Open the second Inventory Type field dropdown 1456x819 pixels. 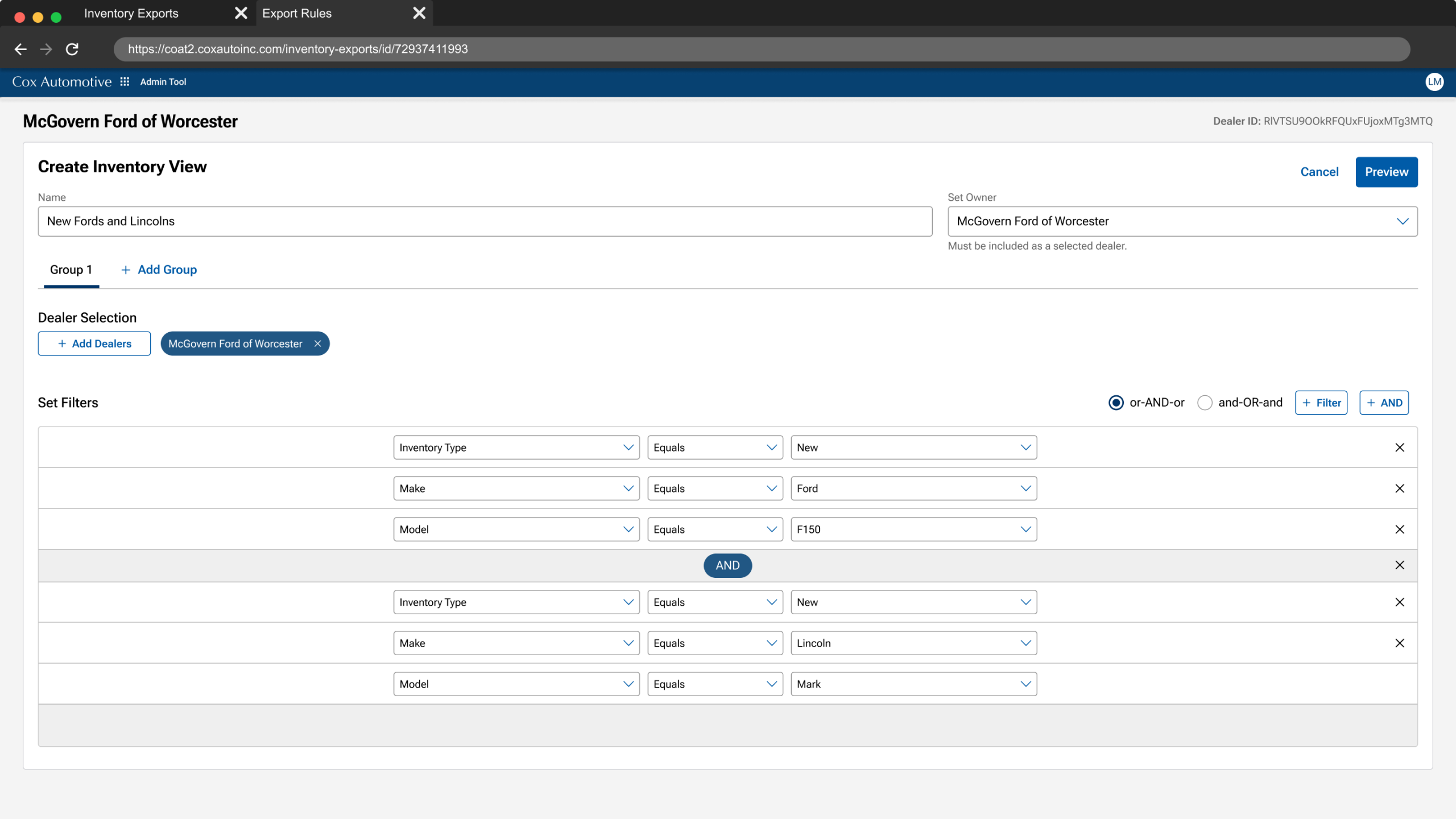[x=516, y=602]
